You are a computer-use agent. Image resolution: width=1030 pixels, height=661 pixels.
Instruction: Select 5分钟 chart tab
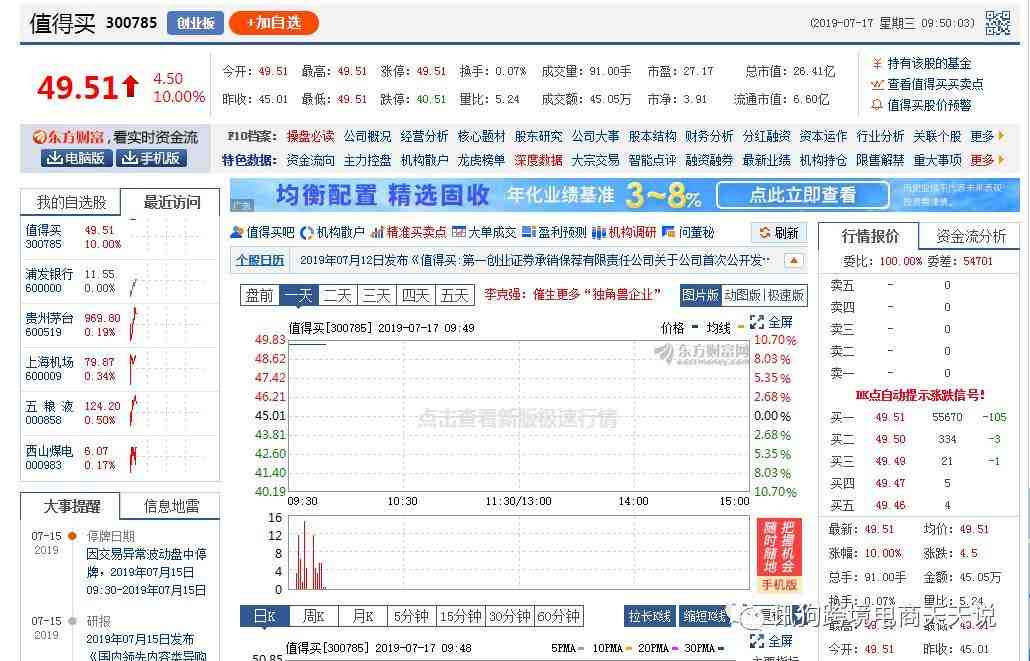(x=411, y=616)
